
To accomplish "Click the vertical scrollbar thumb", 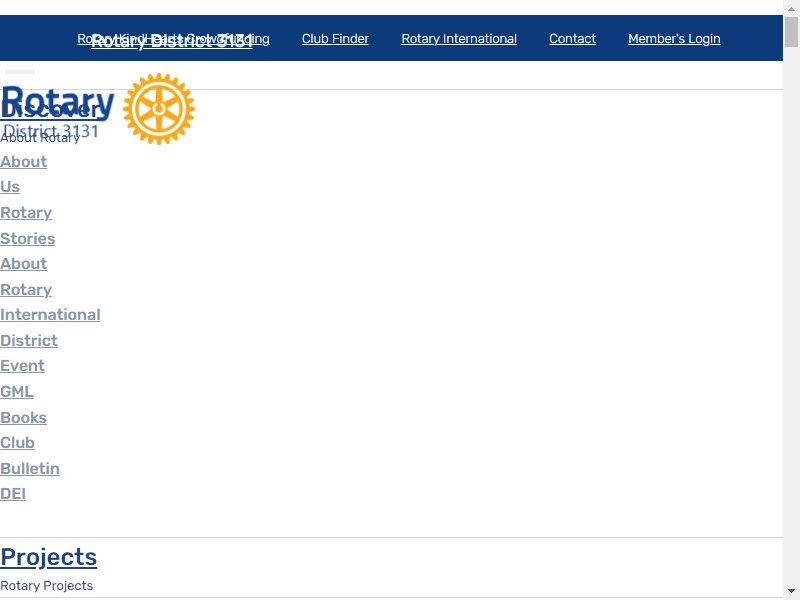I will point(791,32).
